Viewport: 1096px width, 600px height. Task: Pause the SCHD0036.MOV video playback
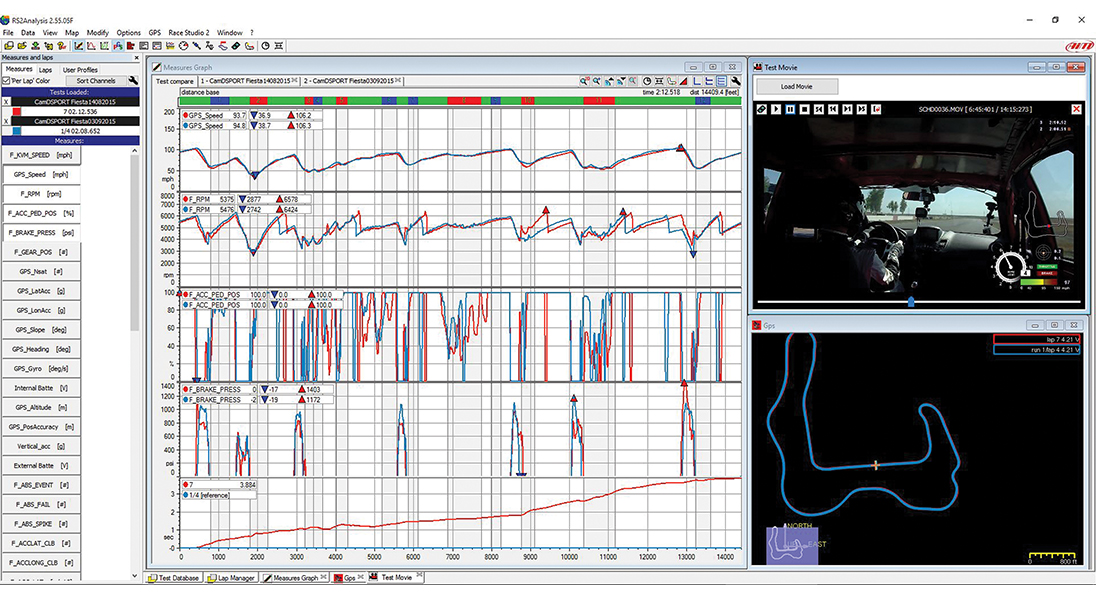point(790,109)
